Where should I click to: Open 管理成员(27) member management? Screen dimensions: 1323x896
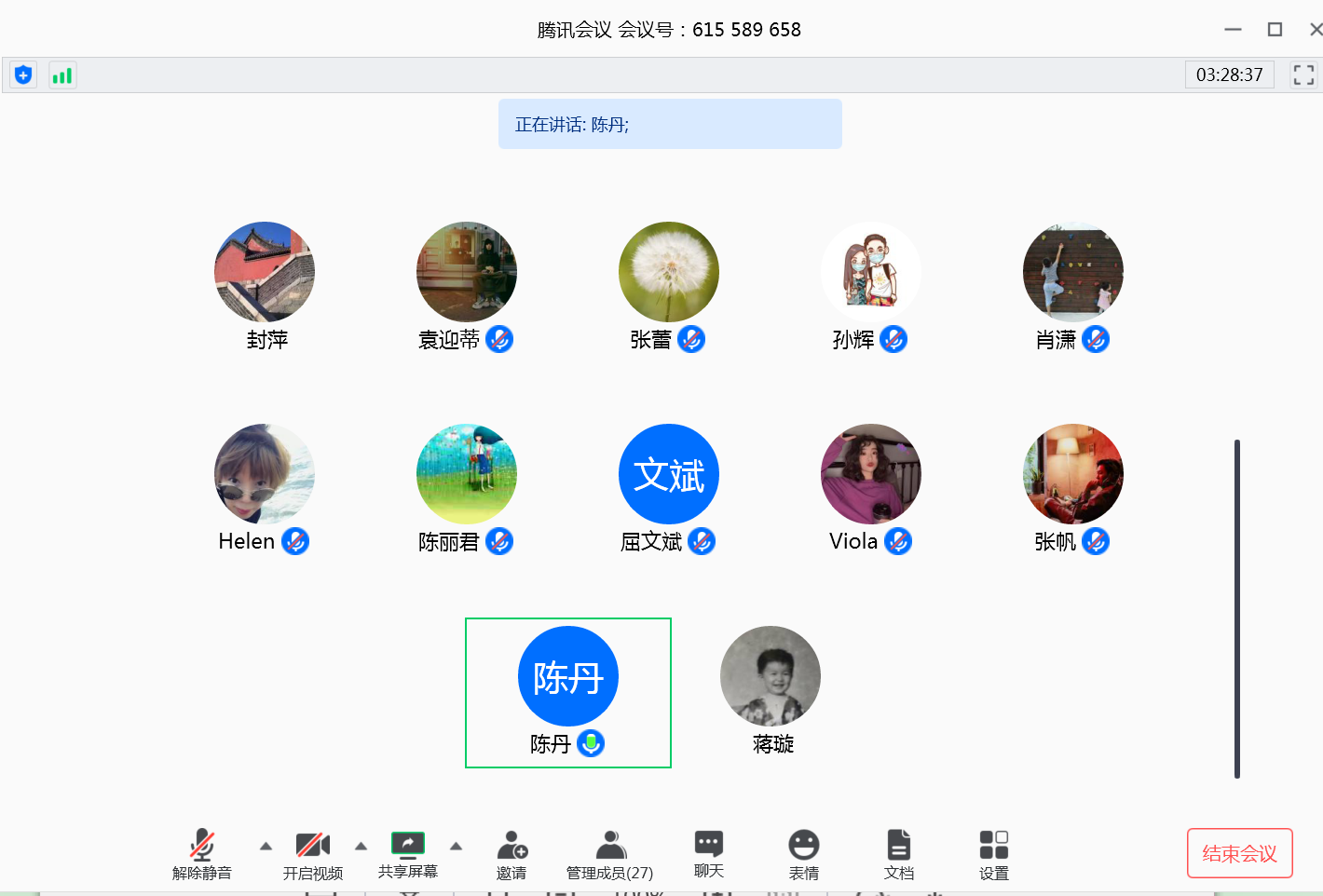point(610,854)
